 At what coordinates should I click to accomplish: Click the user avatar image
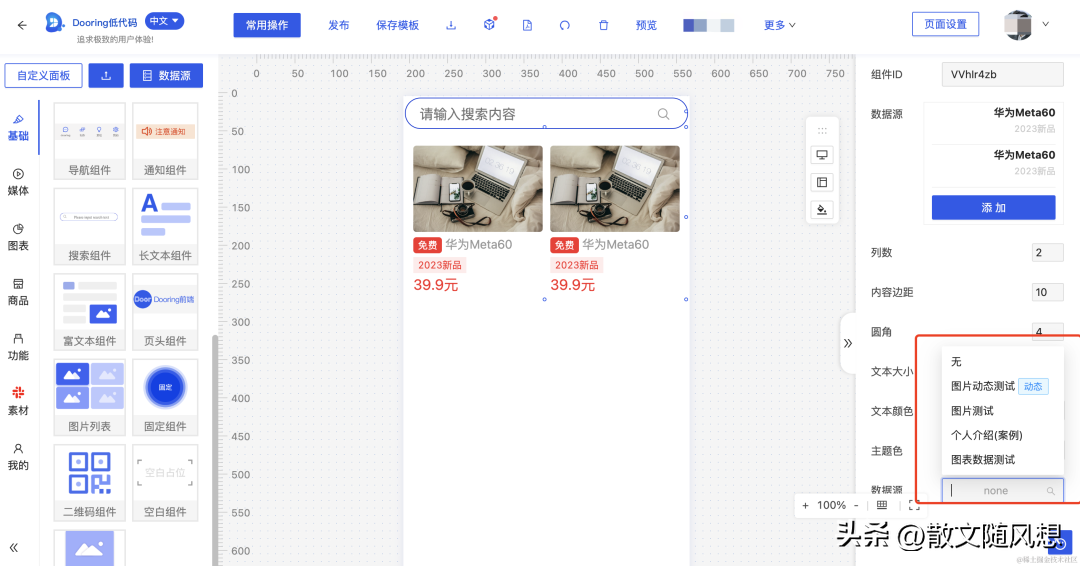[1017, 25]
